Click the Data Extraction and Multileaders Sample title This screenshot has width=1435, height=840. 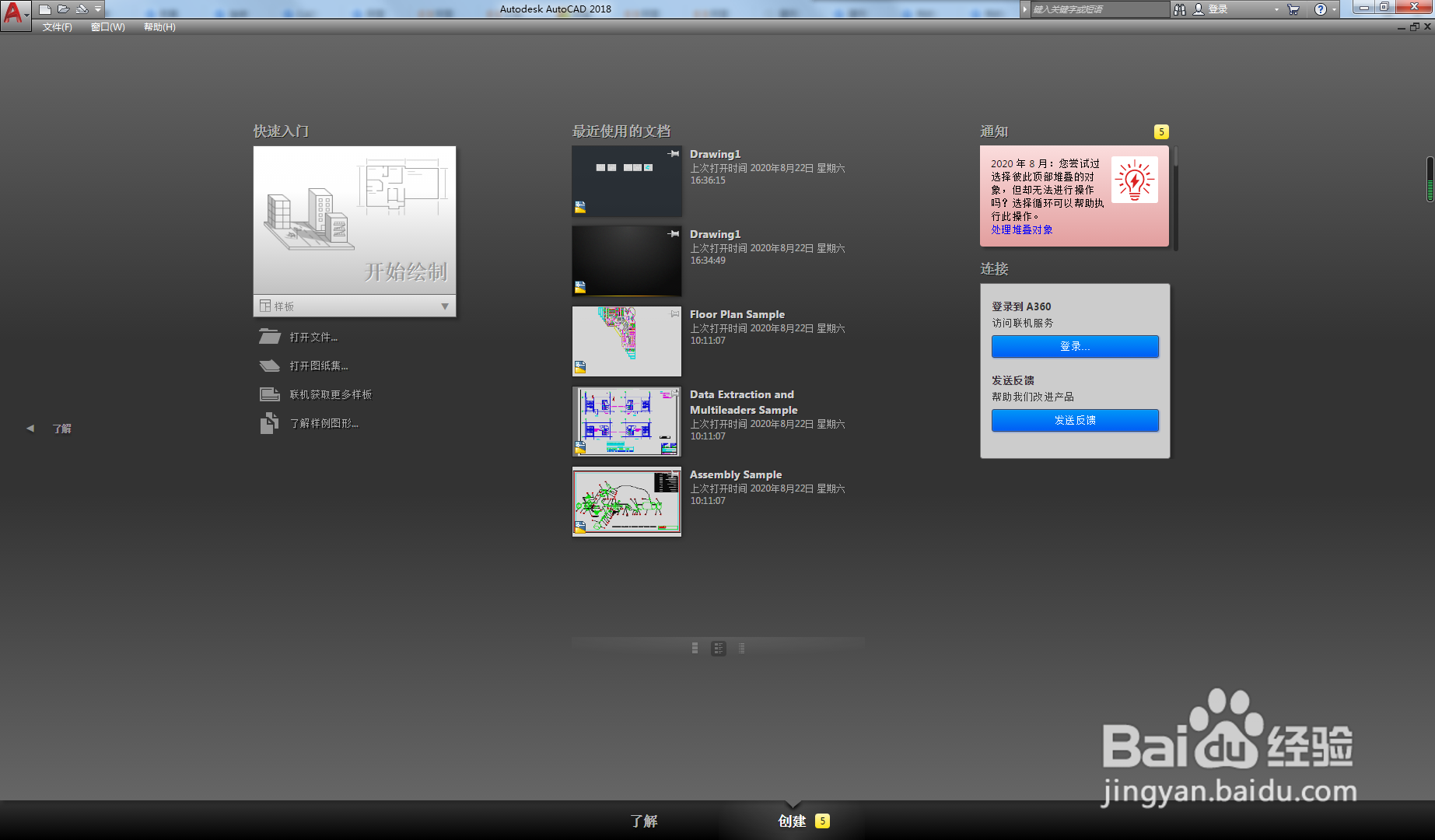pos(744,402)
